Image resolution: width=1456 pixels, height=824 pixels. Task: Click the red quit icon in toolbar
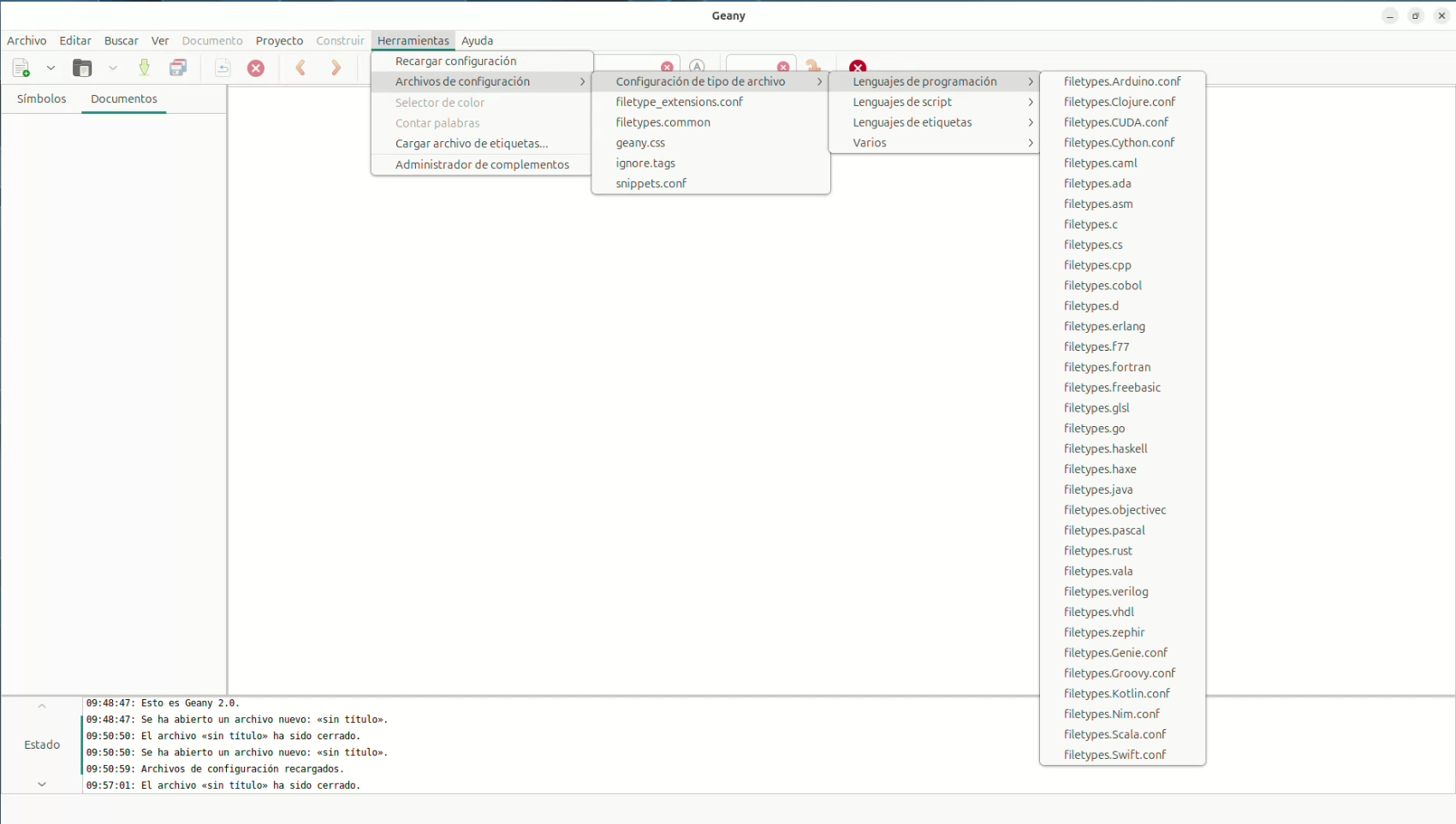coord(858,66)
